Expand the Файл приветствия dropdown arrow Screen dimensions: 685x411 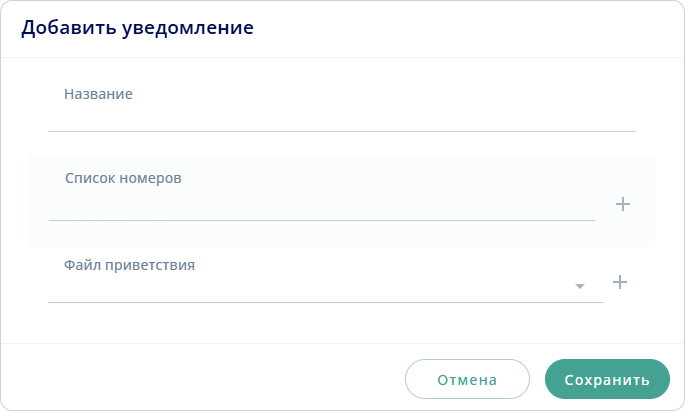coord(580,287)
